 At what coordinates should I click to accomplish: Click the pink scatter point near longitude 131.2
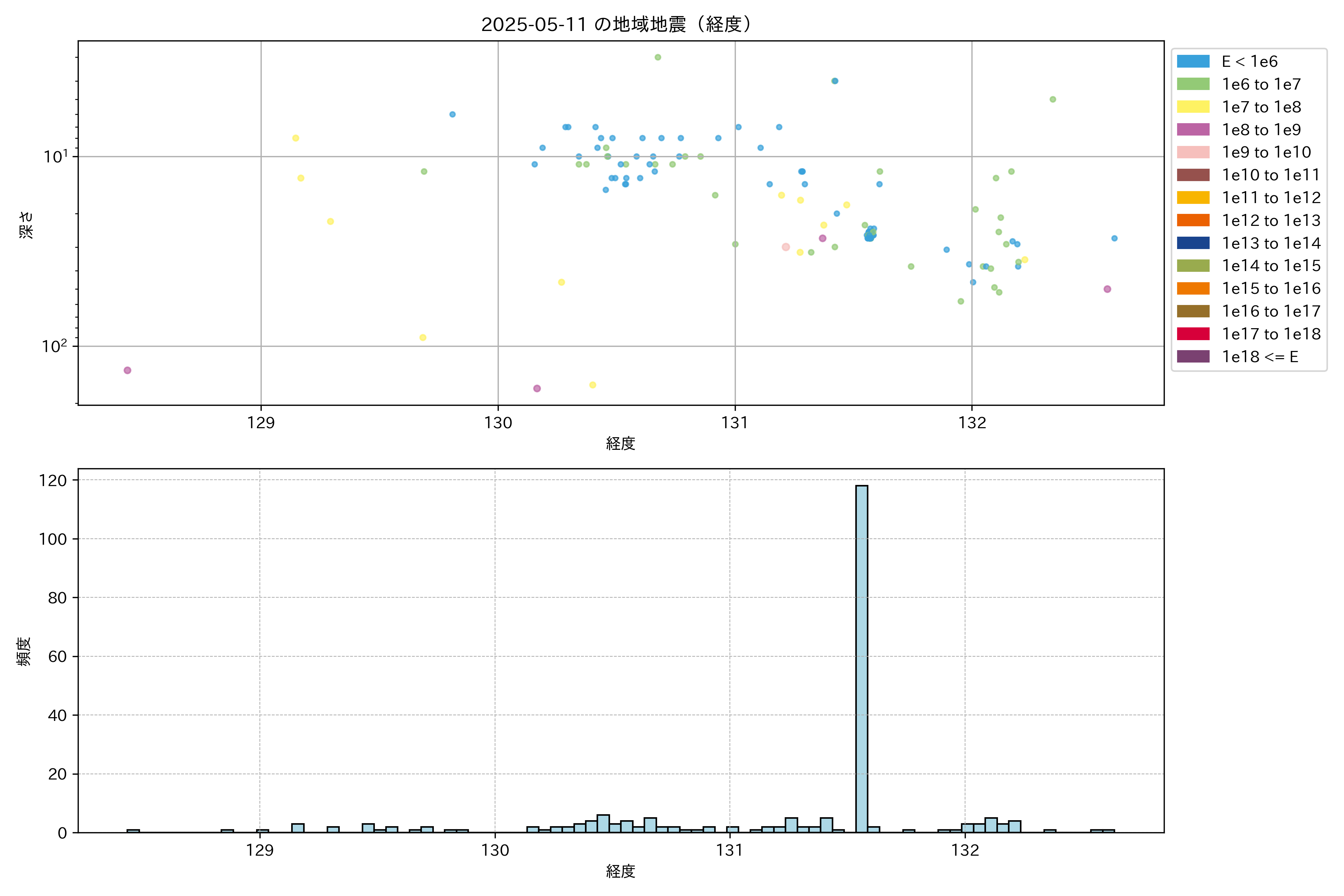point(786,247)
